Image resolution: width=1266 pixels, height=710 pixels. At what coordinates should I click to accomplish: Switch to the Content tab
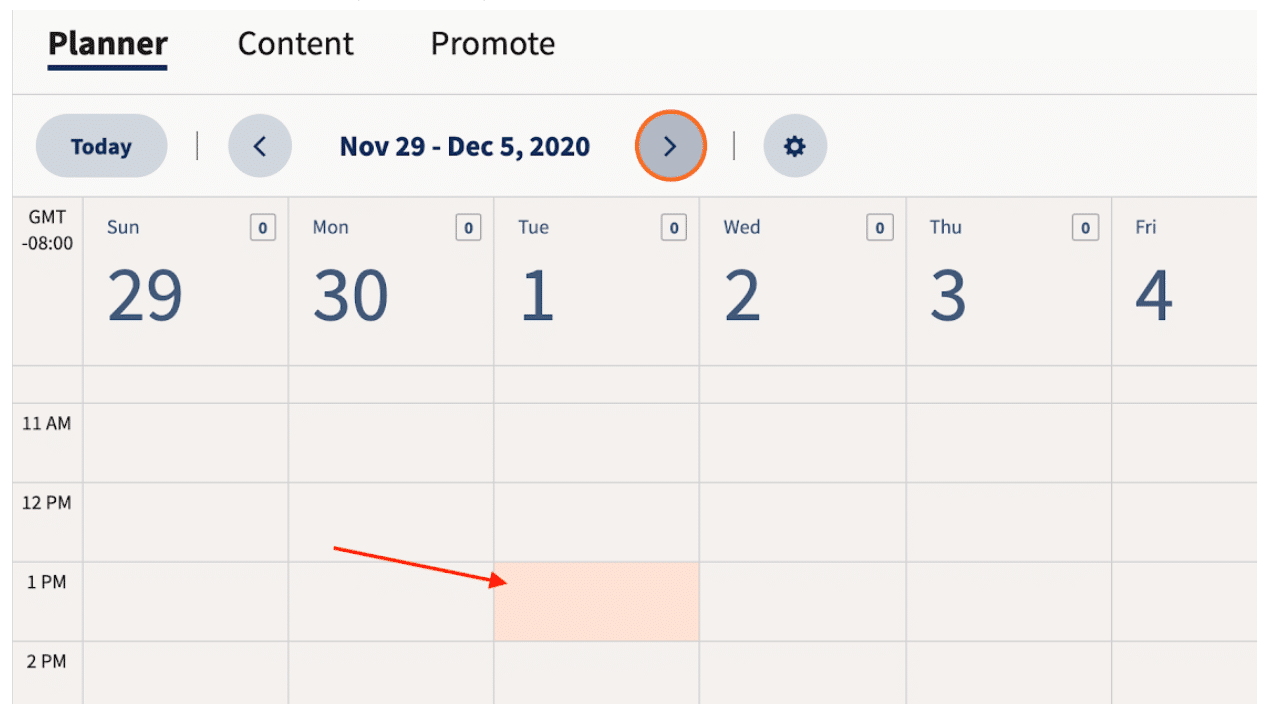[295, 44]
